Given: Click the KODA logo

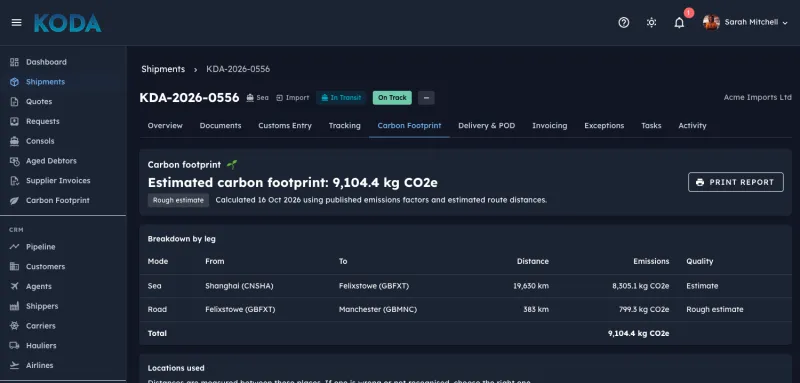Looking at the screenshot, I should point(67,23).
